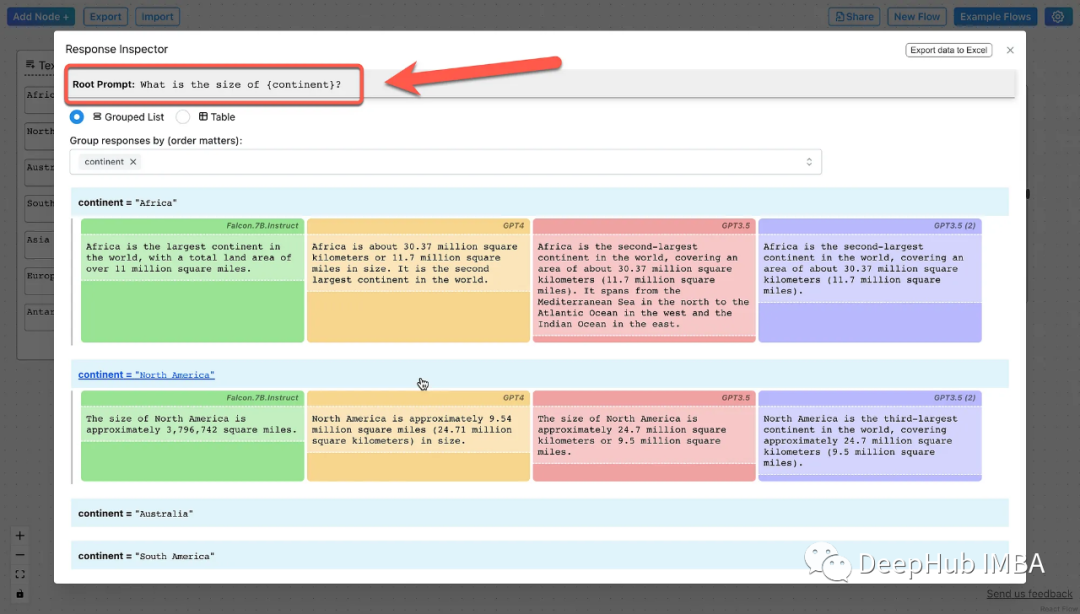Click the Share button
The image size is (1080, 614).
tap(854, 17)
